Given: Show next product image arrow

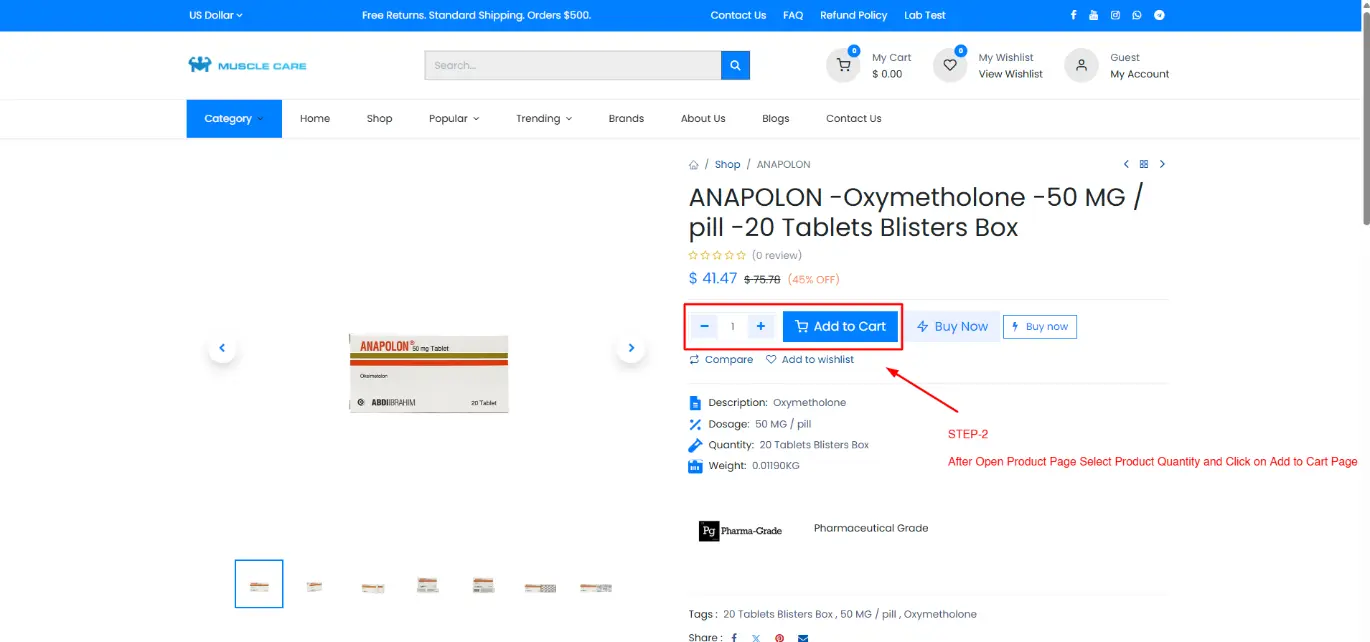Looking at the screenshot, I should (x=631, y=348).
